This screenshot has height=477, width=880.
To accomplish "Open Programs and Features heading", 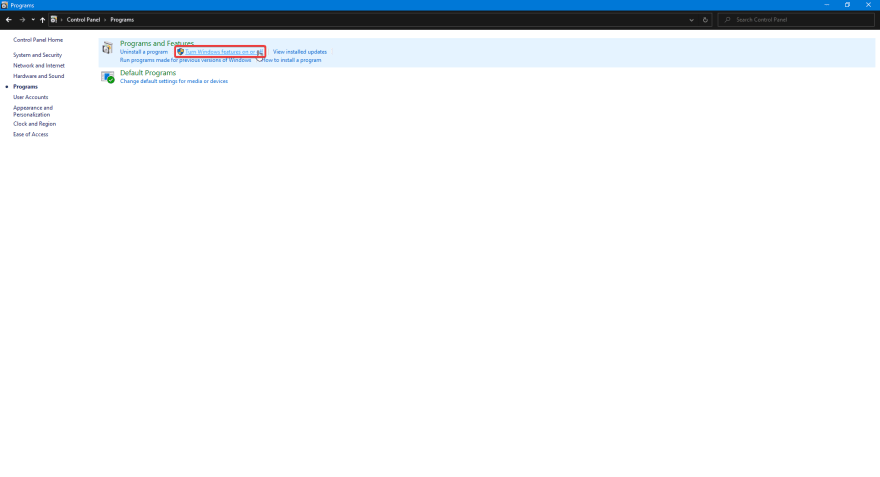I will (157, 43).
